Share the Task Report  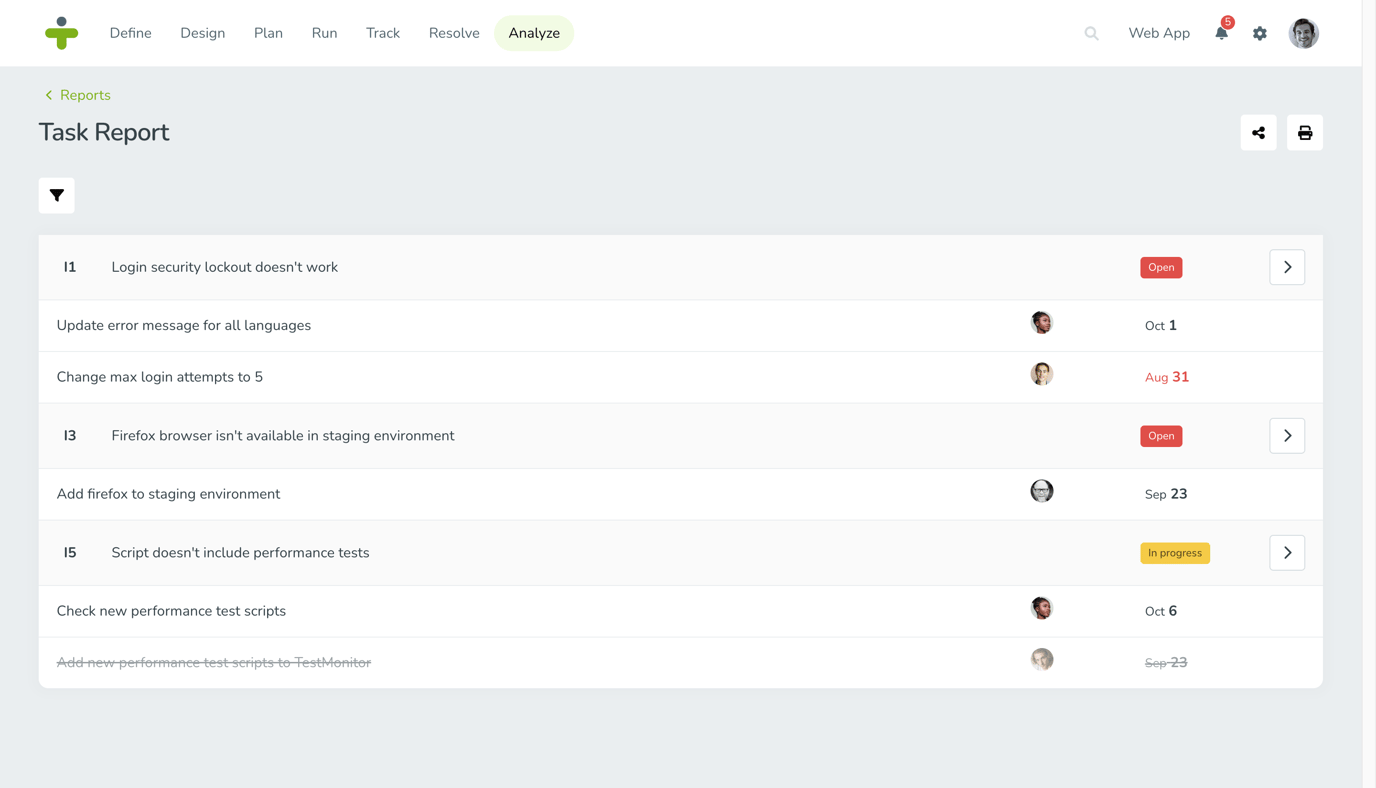click(1258, 133)
